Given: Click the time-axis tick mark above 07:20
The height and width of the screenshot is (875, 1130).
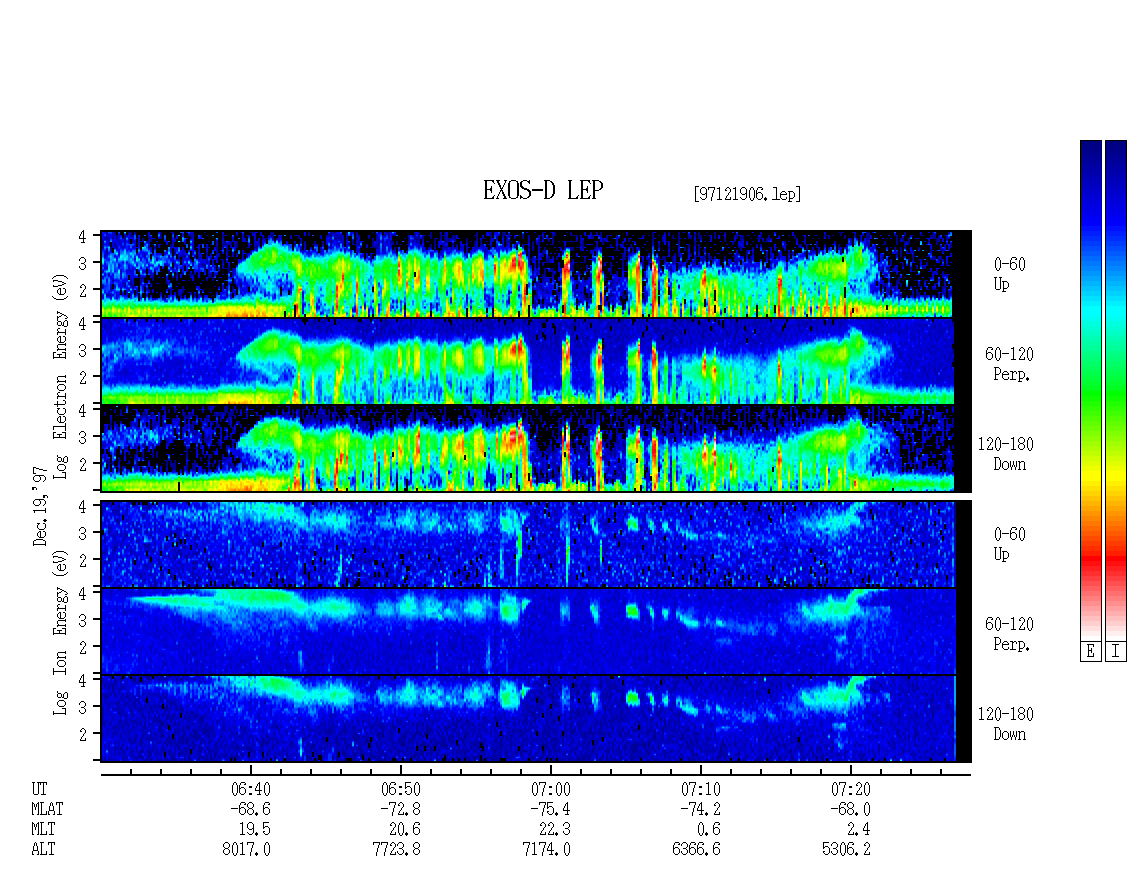Looking at the screenshot, I should coord(850,769).
